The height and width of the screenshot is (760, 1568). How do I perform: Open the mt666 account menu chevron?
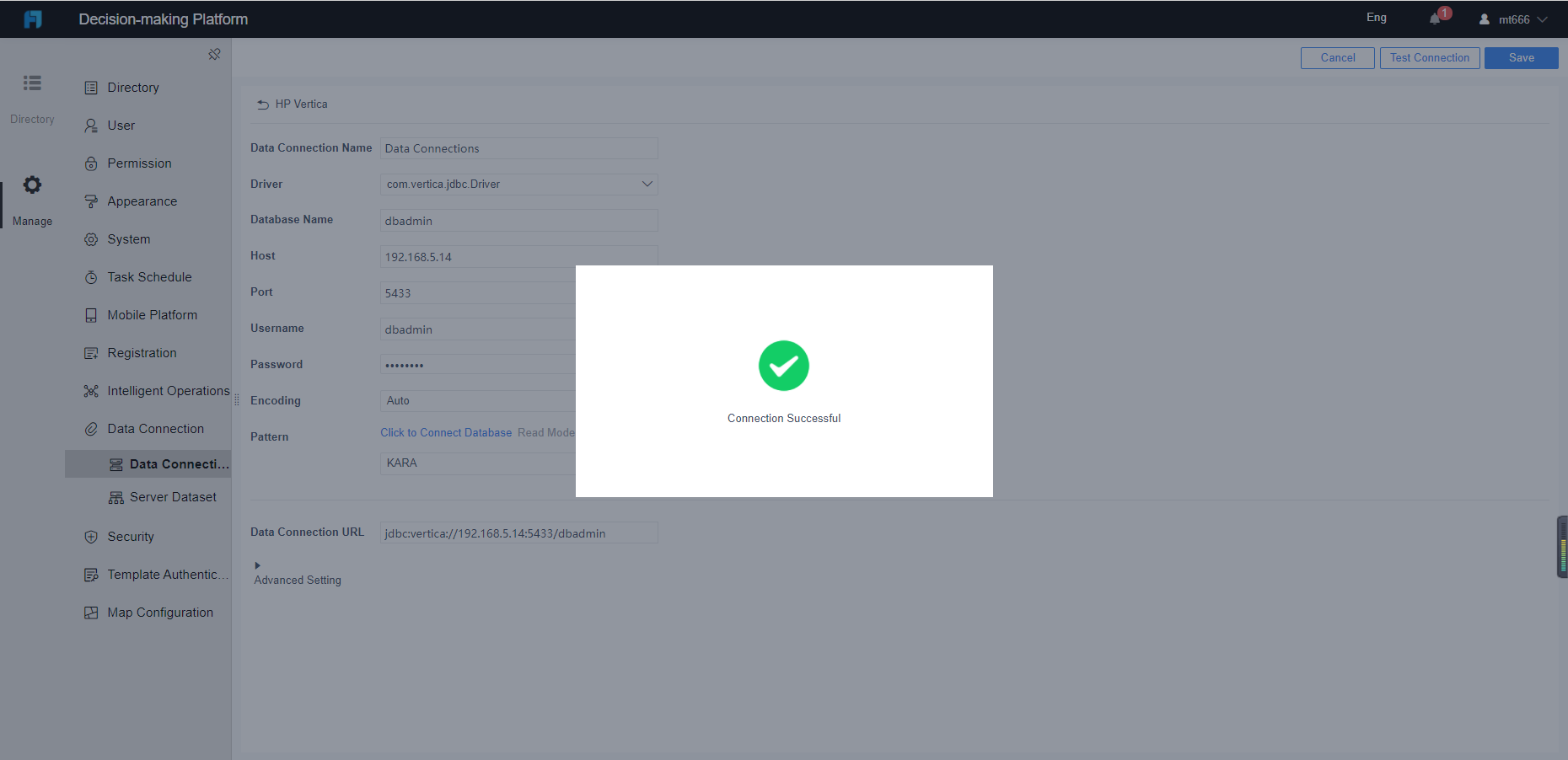pos(1544,19)
